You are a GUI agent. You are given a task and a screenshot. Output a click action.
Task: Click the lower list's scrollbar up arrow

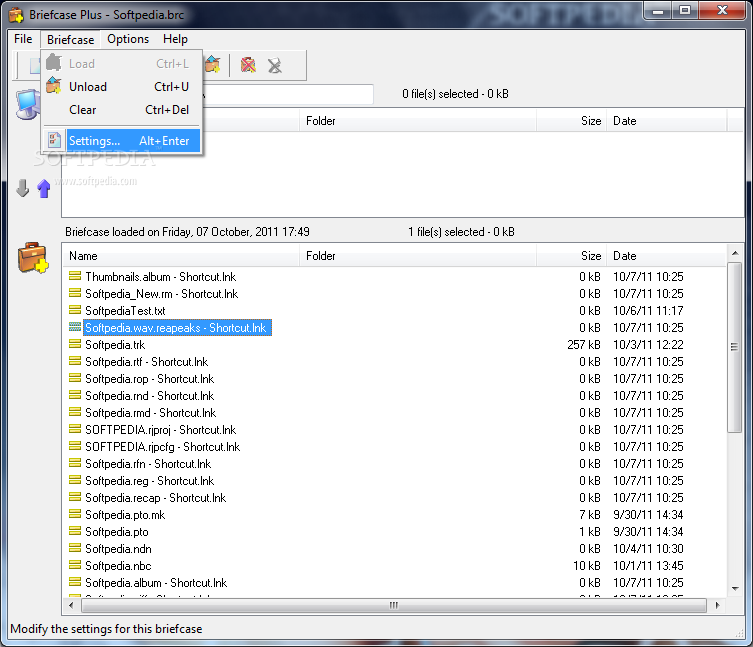pos(735,253)
